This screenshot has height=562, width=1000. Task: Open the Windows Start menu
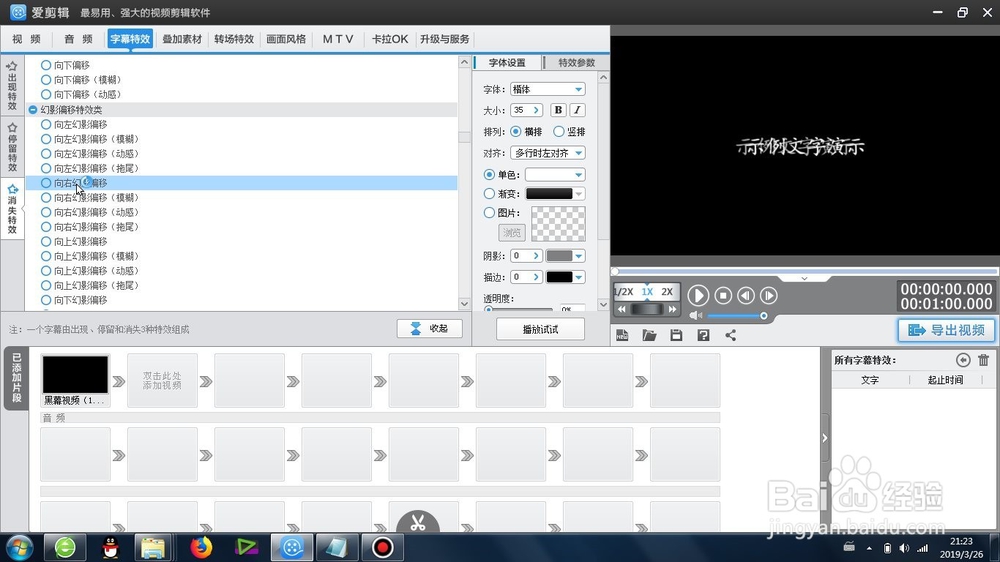18,547
